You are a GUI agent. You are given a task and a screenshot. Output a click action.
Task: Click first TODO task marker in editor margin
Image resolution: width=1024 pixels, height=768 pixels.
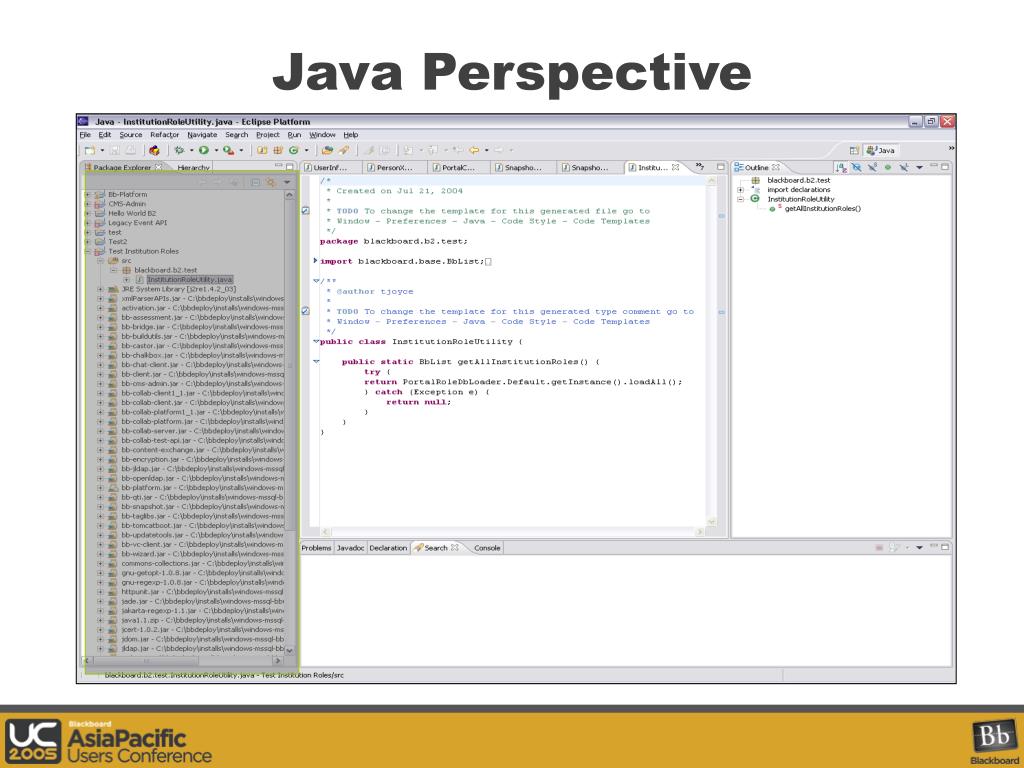click(x=305, y=211)
